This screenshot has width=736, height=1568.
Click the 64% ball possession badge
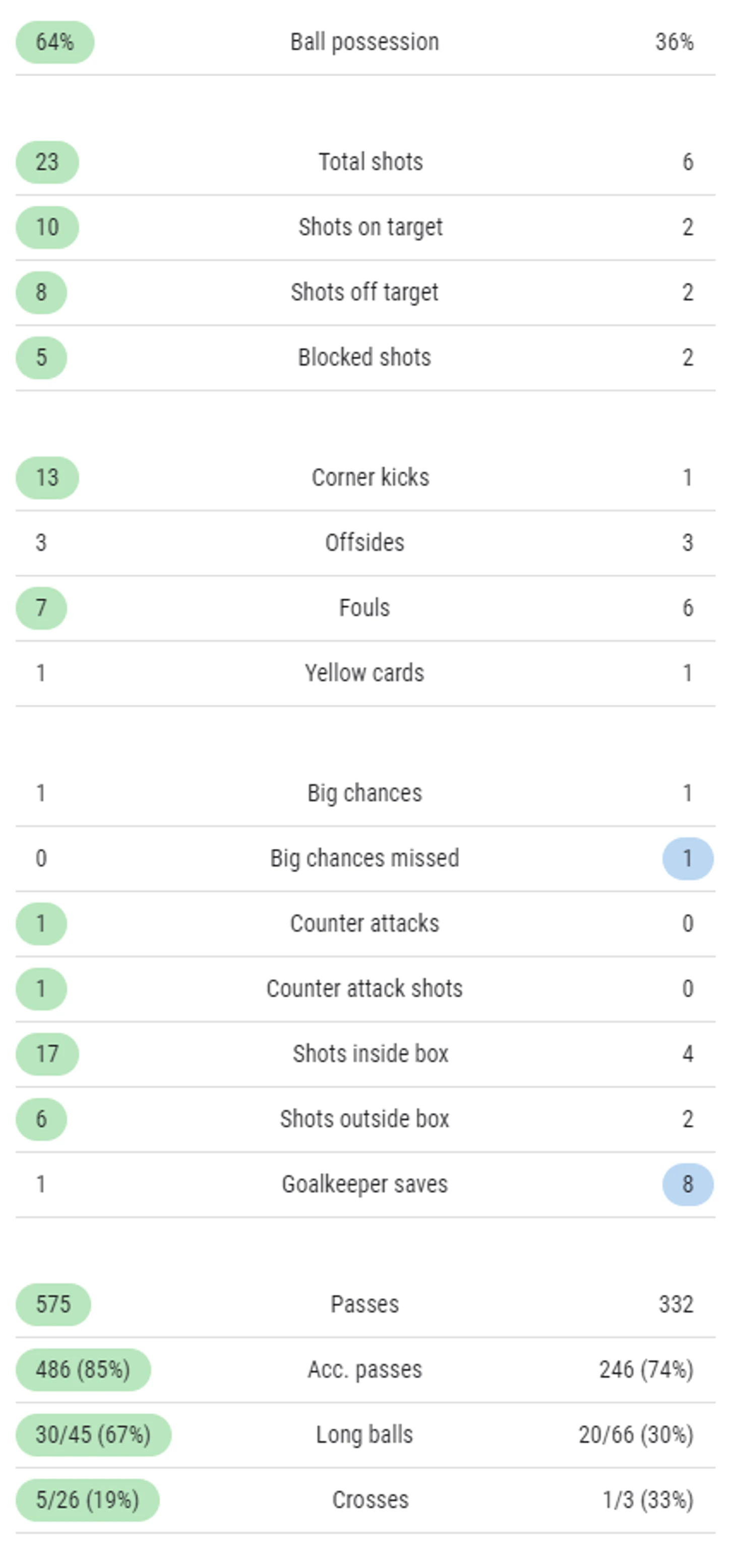(55, 42)
